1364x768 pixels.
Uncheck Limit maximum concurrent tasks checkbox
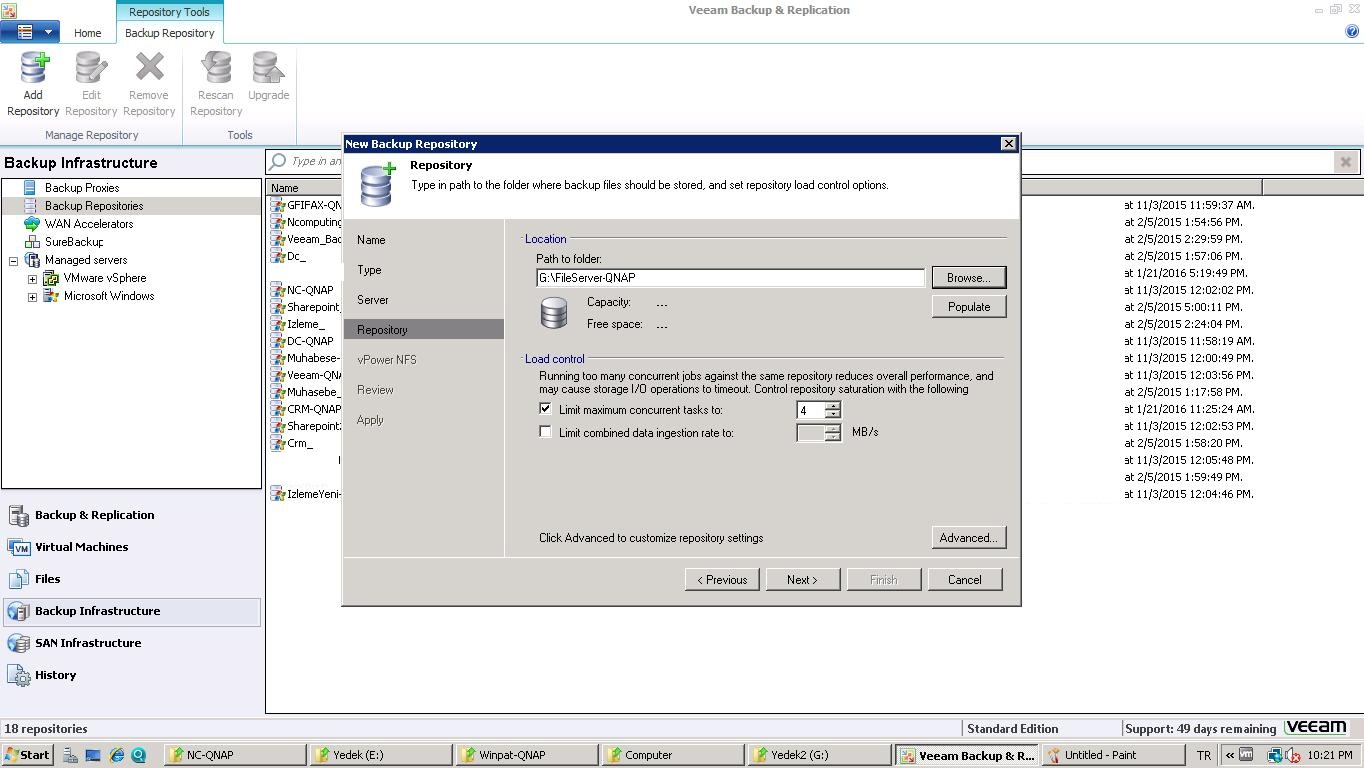point(545,409)
